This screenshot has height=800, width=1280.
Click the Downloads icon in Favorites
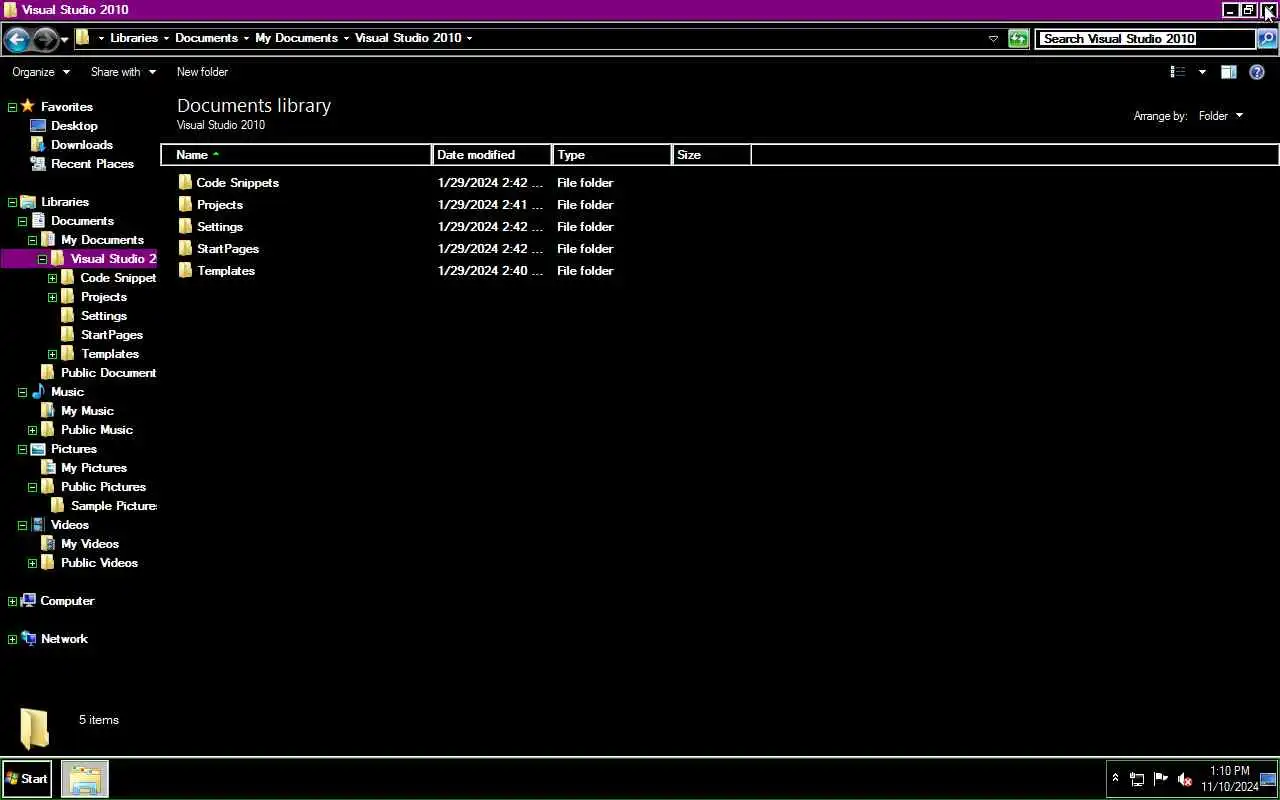click(x=38, y=144)
